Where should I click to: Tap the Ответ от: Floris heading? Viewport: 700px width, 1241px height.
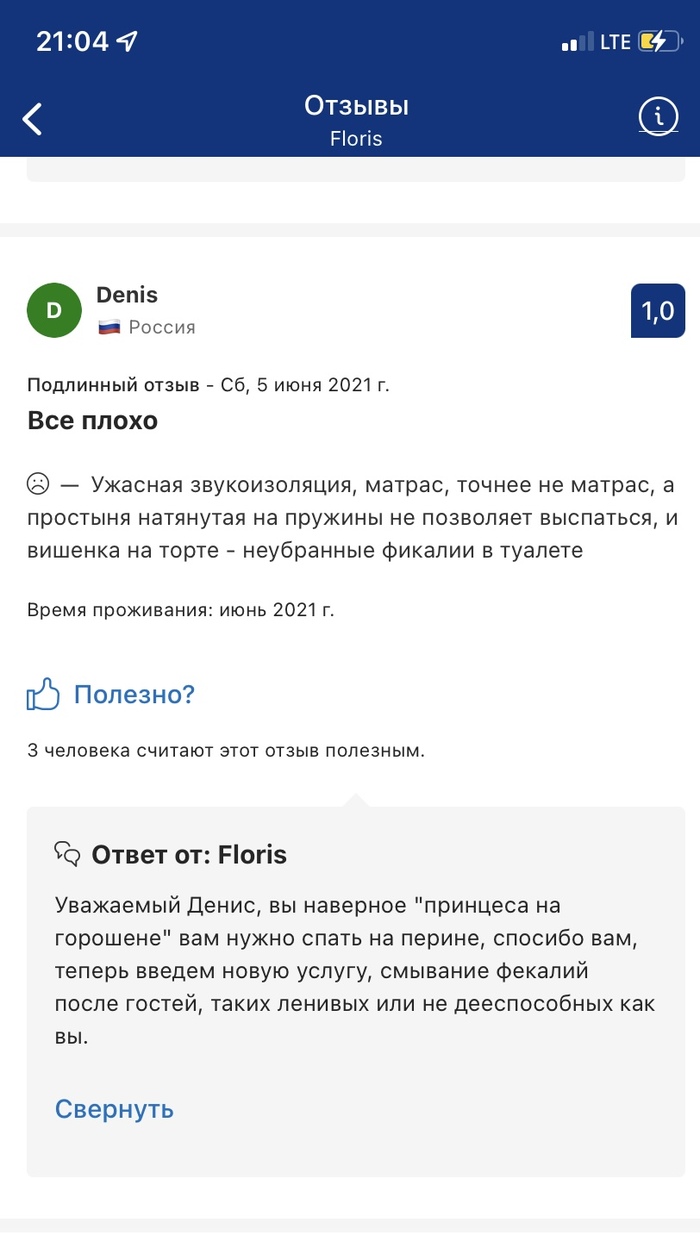(189, 854)
